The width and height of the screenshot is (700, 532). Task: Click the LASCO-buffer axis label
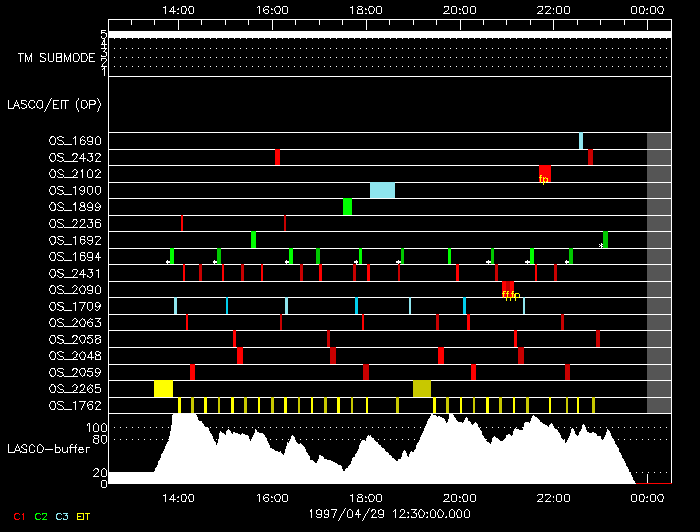click(48, 450)
